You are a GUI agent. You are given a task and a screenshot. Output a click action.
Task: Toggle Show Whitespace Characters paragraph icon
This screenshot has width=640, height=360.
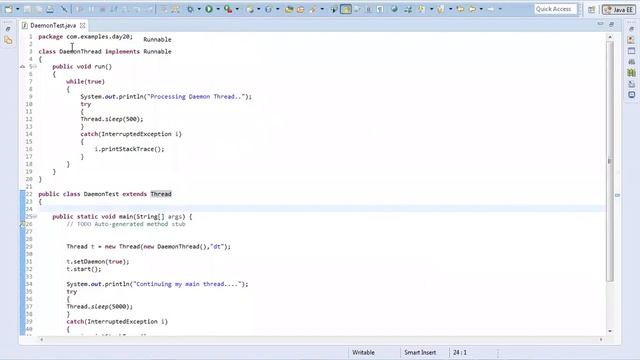(380, 9)
